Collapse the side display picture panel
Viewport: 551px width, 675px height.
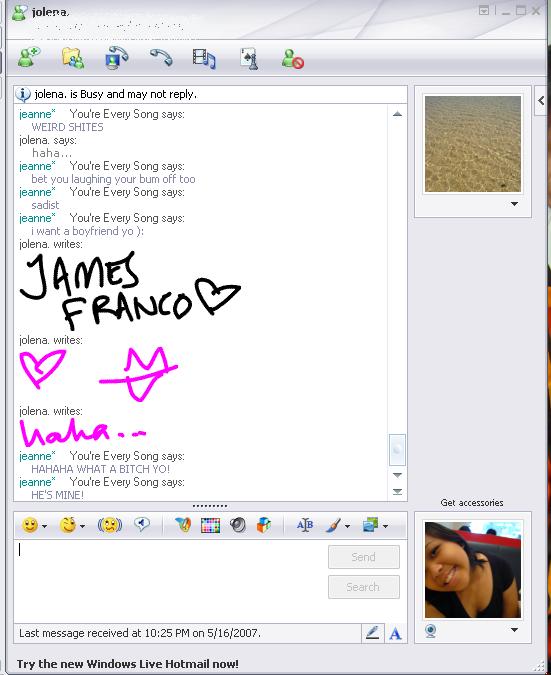tap(541, 100)
